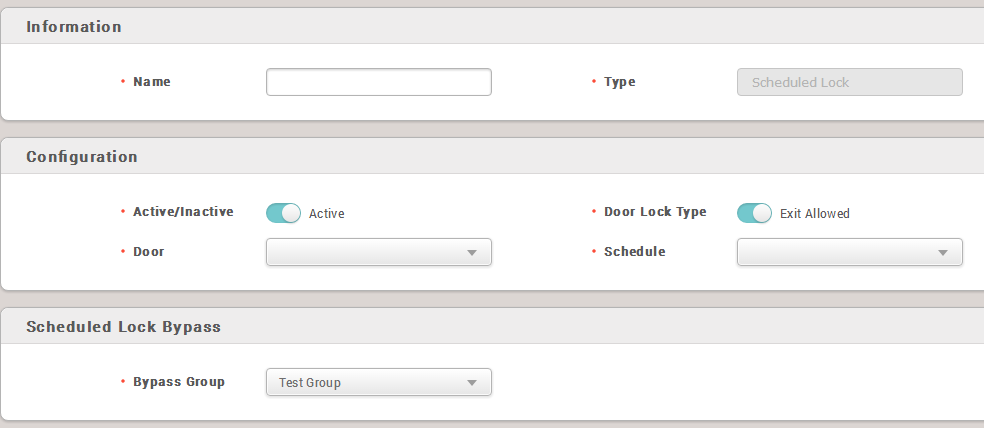Open the Schedule dropdown
Viewport: 984px width, 428px height.
click(849, 252)
